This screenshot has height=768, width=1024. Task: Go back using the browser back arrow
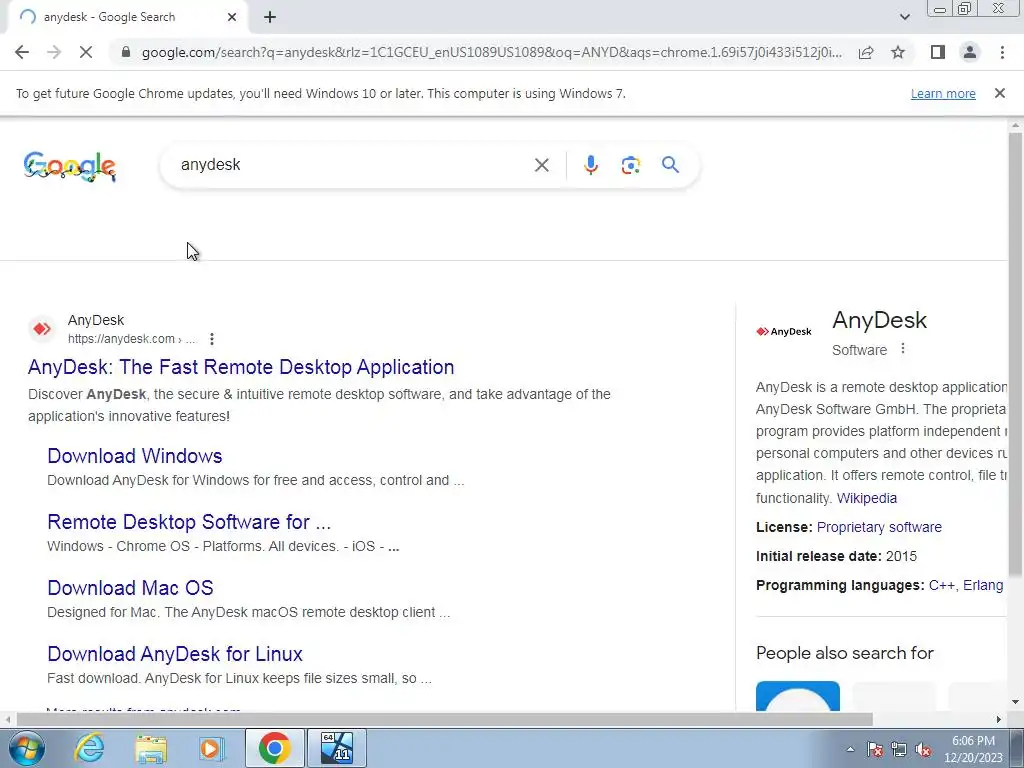coord(22,52)
